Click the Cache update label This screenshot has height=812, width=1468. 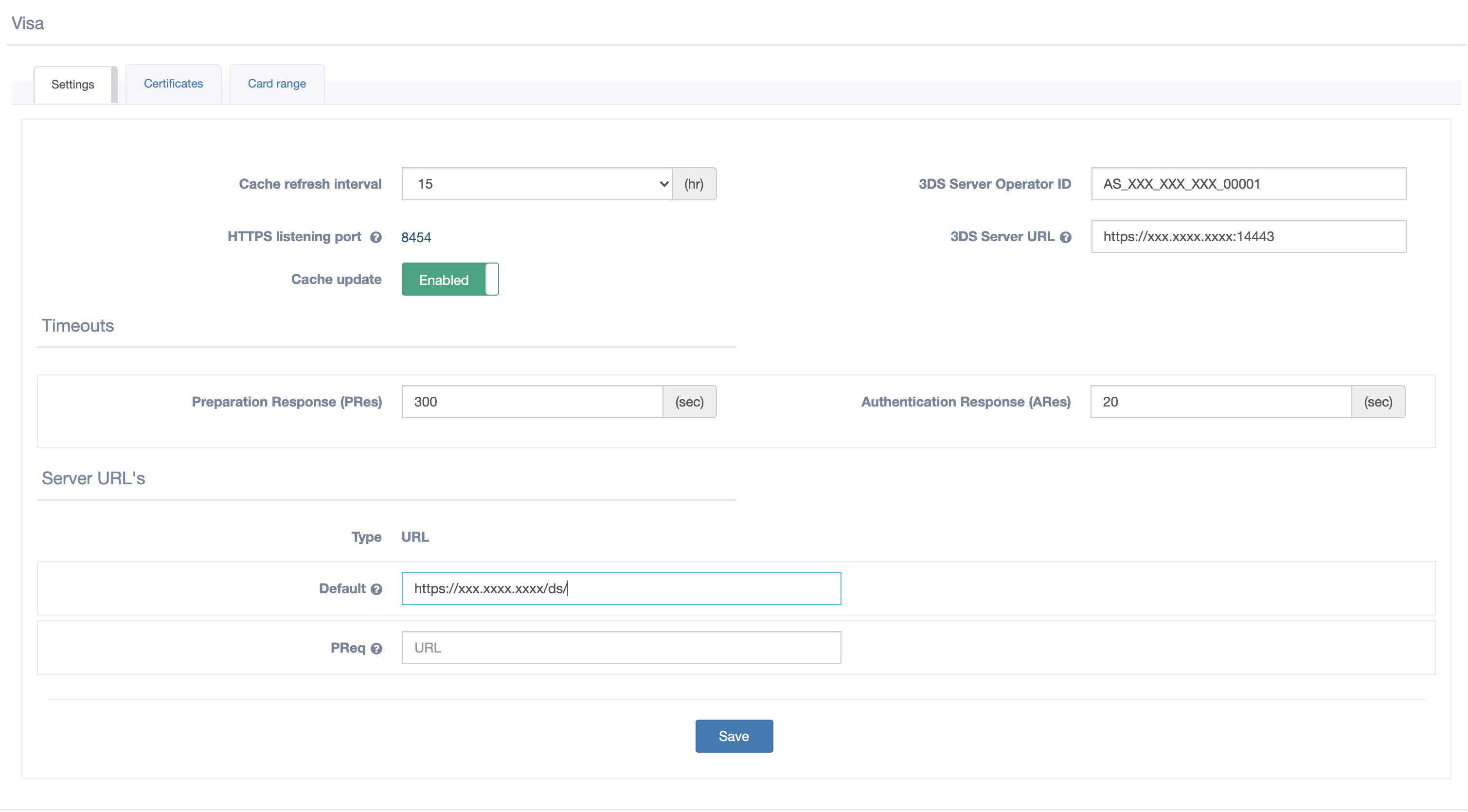click(x=336, y=279)
